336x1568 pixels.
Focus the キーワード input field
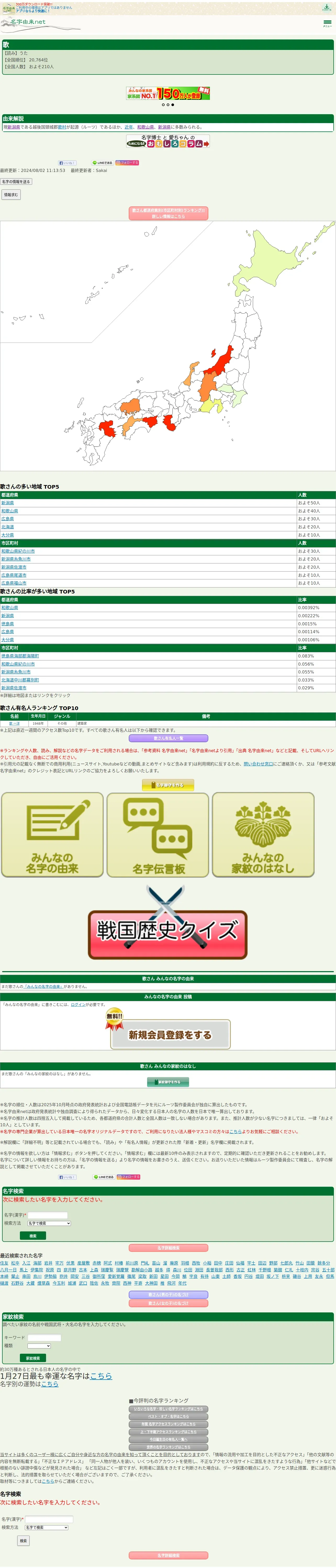pos(44,1338)
